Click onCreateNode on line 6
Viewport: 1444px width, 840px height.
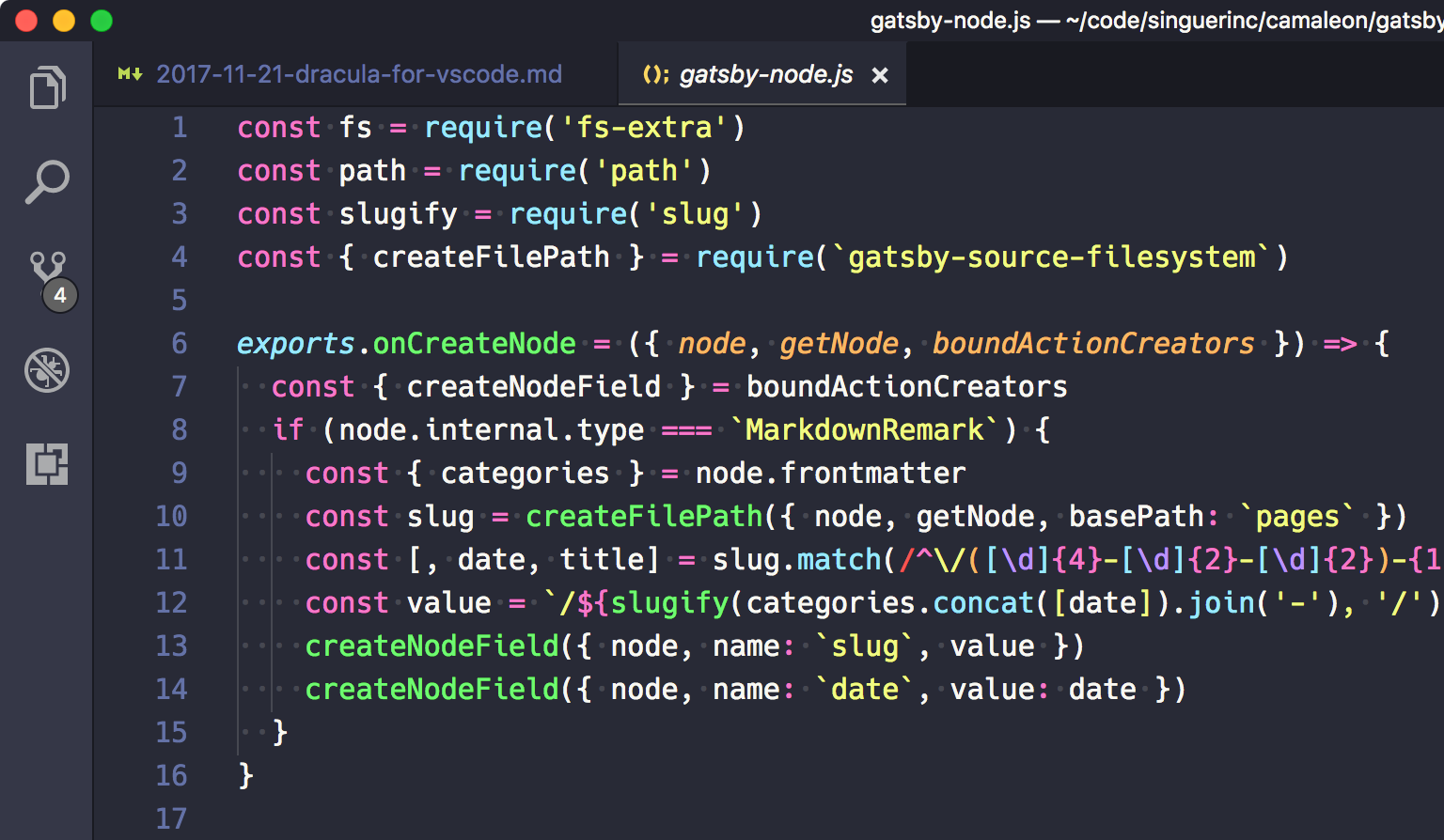tap(474, 343)
